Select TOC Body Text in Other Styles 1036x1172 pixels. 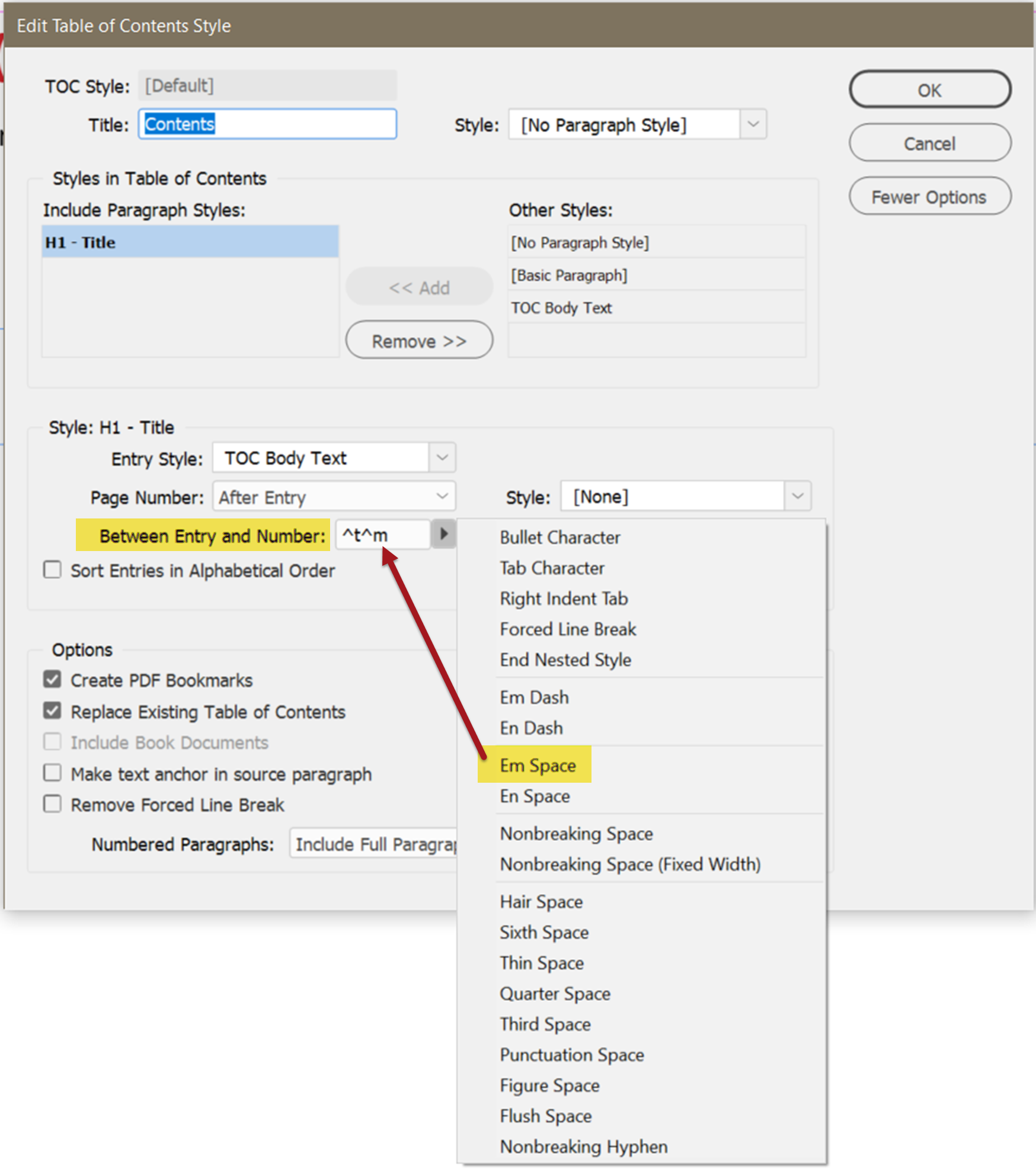tap(562, 308)
